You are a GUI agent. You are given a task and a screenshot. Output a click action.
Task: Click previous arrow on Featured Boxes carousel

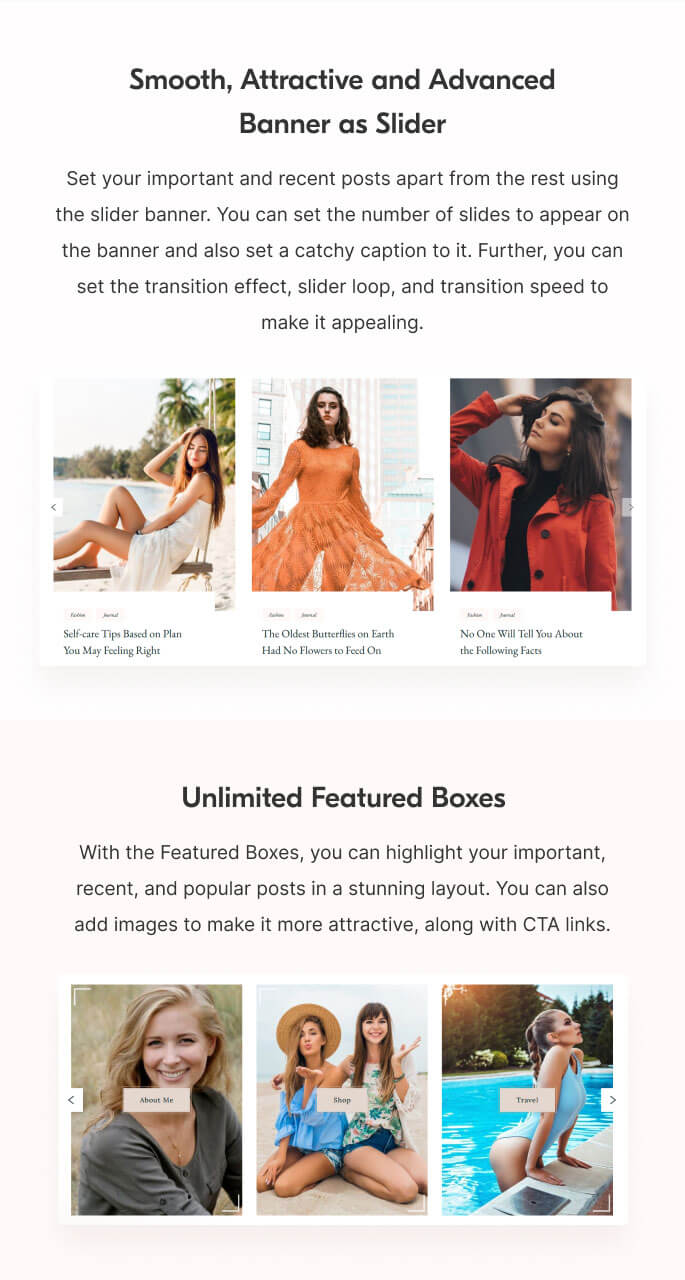[71, 1100]
